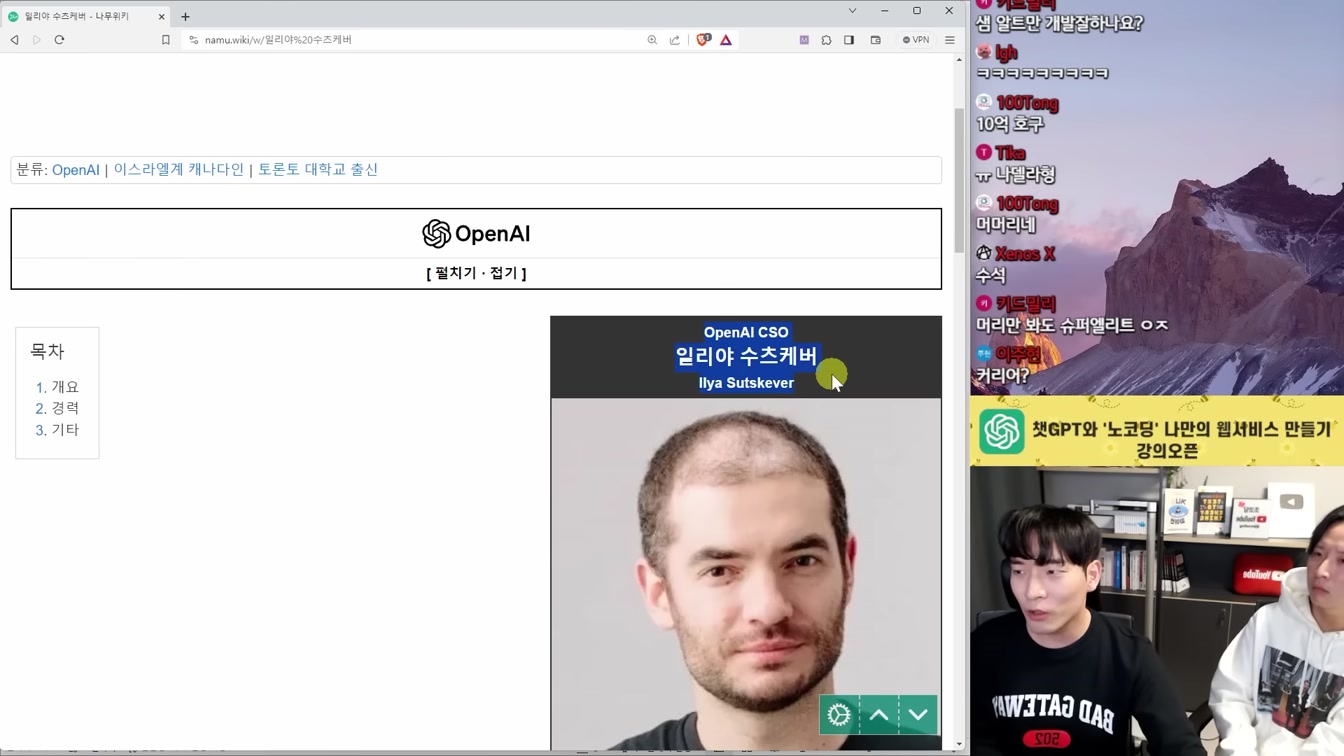Screen dimensions: 1344x756
Task: Click the VPN button
Action: coord(916,40)
